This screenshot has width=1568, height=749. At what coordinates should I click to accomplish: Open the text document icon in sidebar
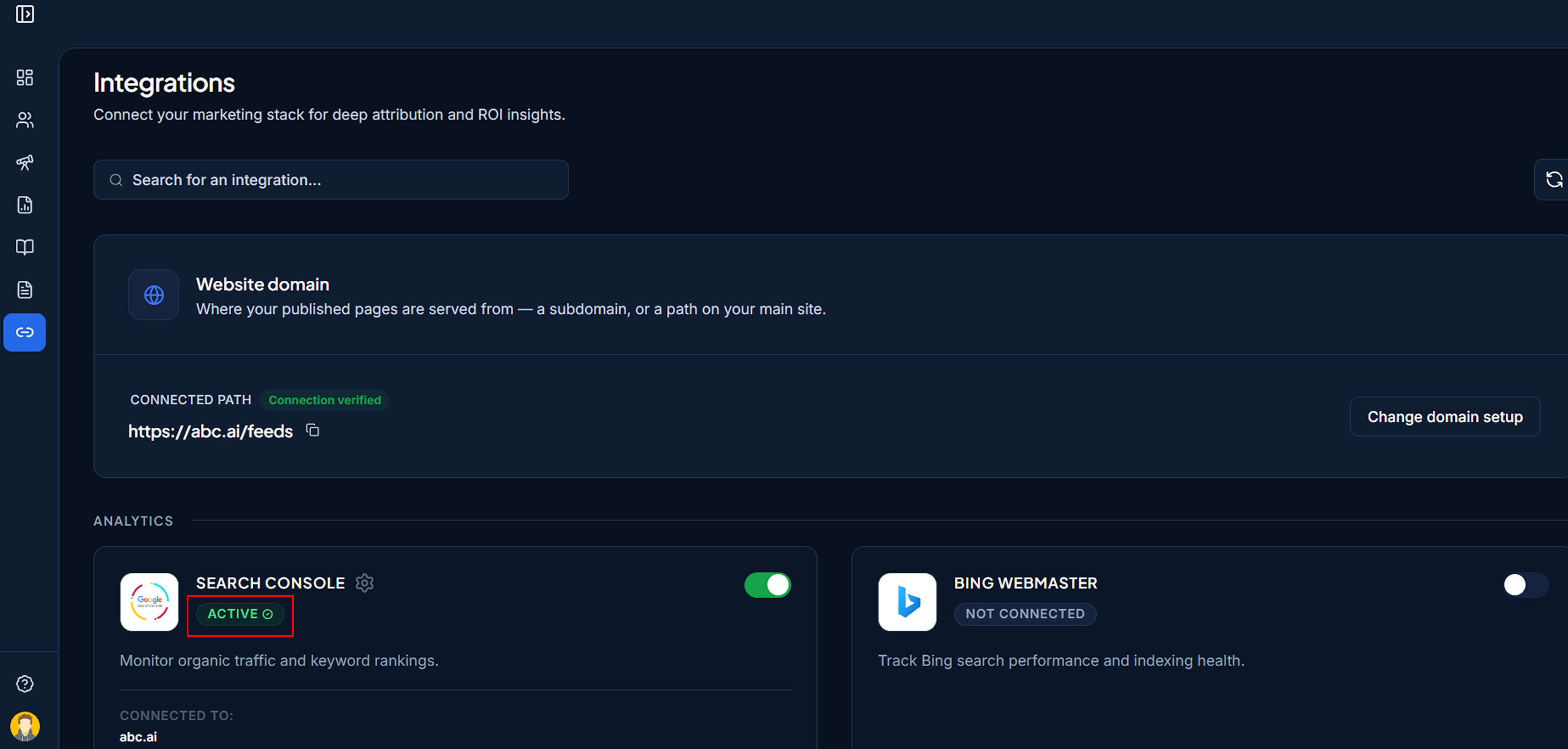point(25,290)
